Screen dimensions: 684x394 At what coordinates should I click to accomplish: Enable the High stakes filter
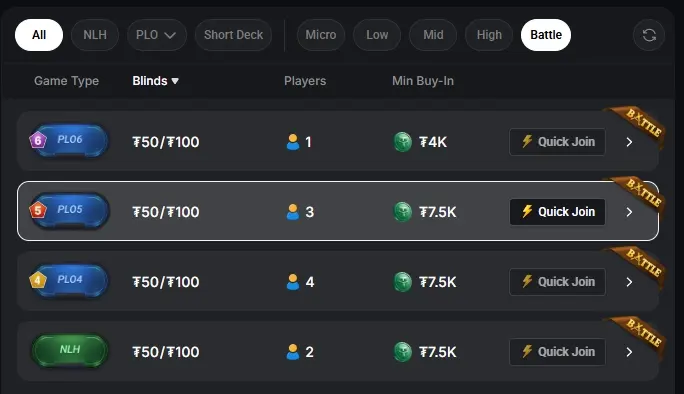[x=489, y=35]
